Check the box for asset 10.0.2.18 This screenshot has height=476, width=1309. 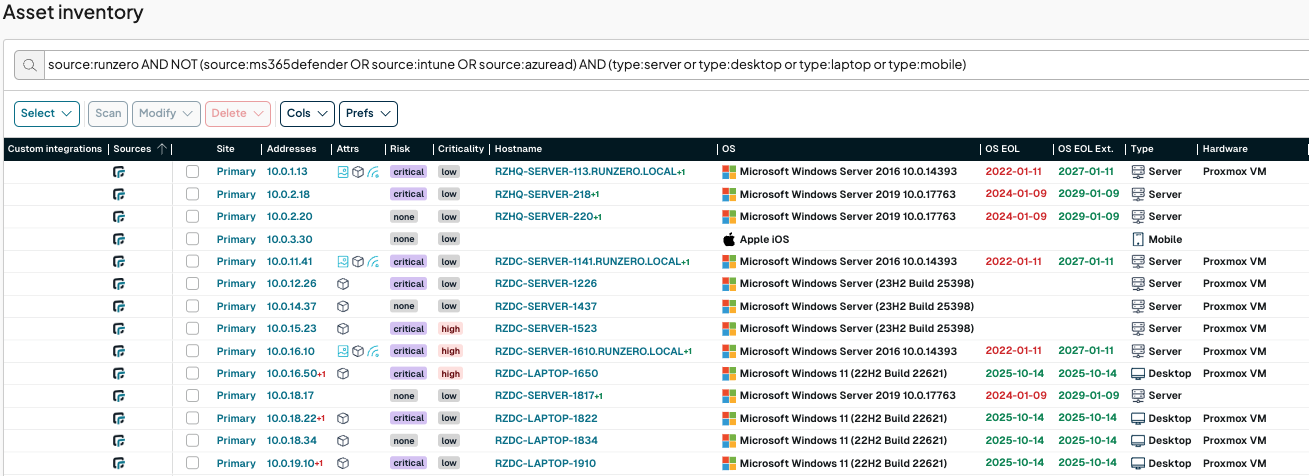193,194
